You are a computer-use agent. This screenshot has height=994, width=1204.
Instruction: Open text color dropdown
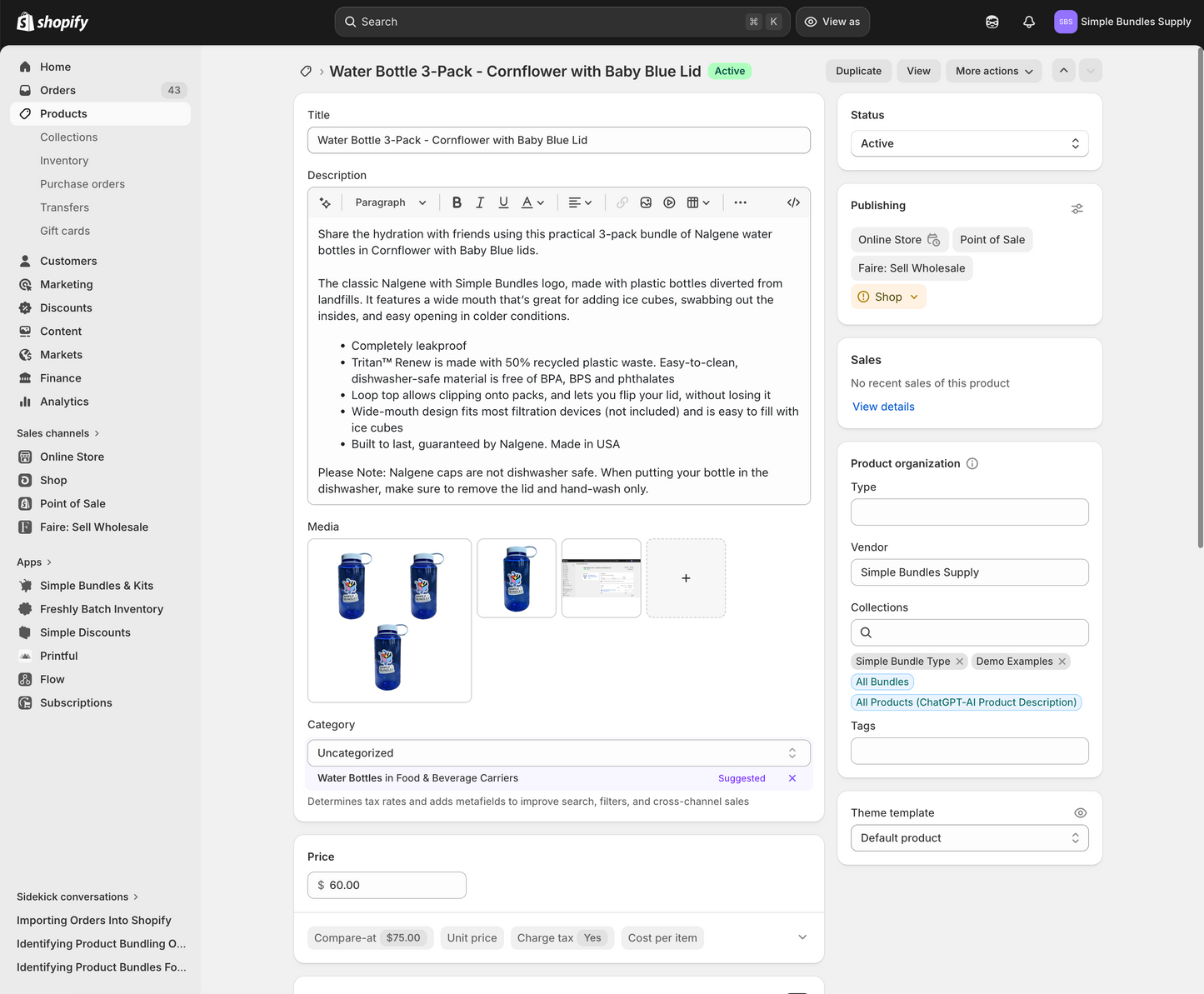click(532, 202)
